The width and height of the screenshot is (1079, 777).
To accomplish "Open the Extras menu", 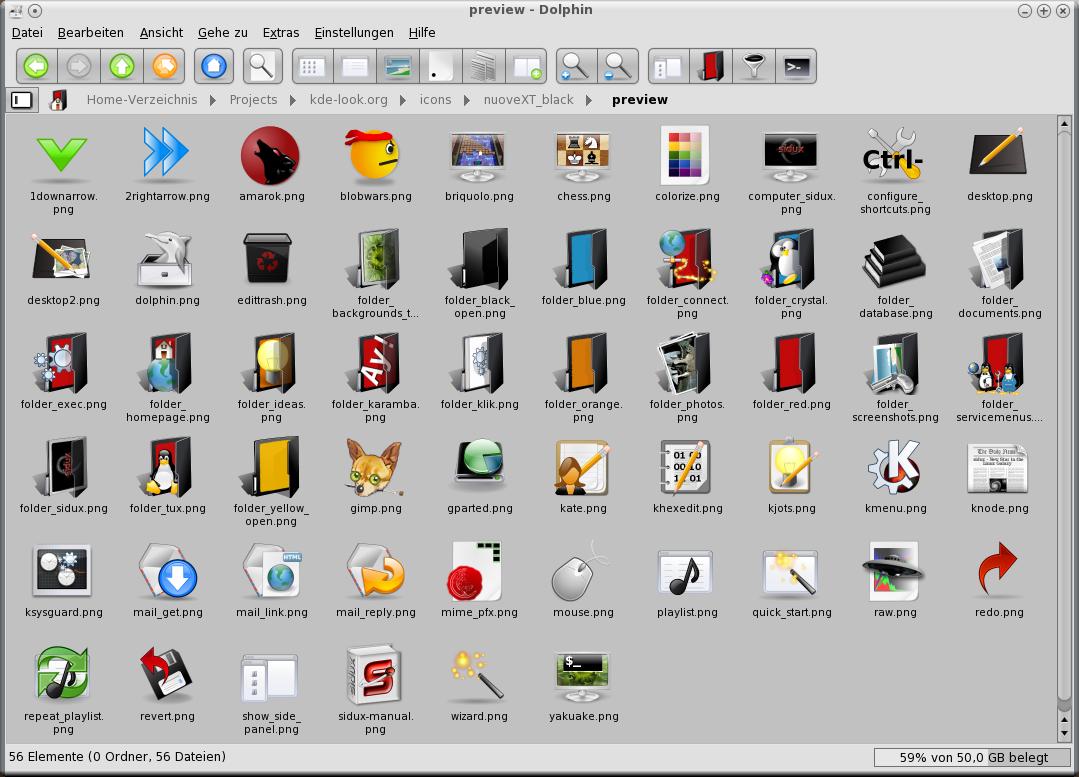I will click(x=281, y=32).
